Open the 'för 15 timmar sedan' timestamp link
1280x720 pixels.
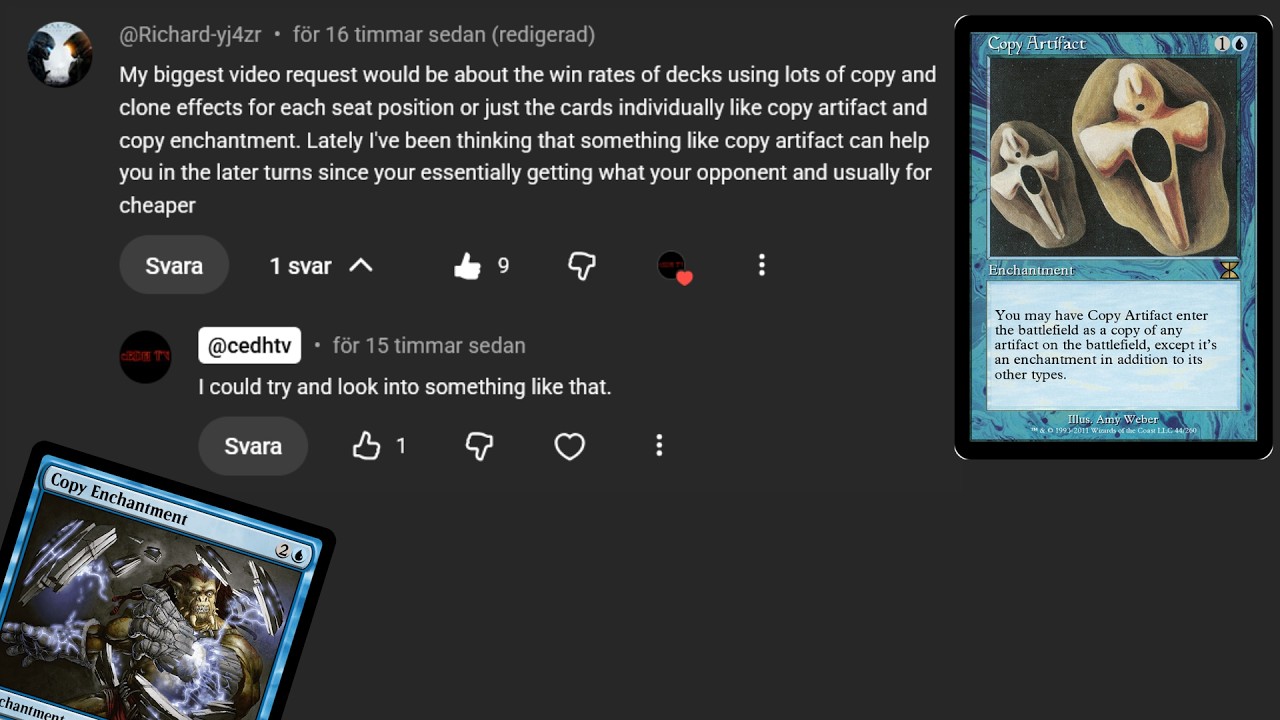(x=429, y=345)
